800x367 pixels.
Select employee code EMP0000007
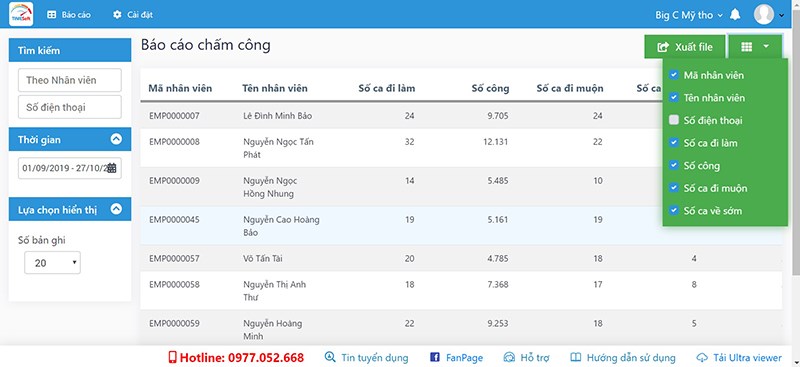[x=174, y=116]
